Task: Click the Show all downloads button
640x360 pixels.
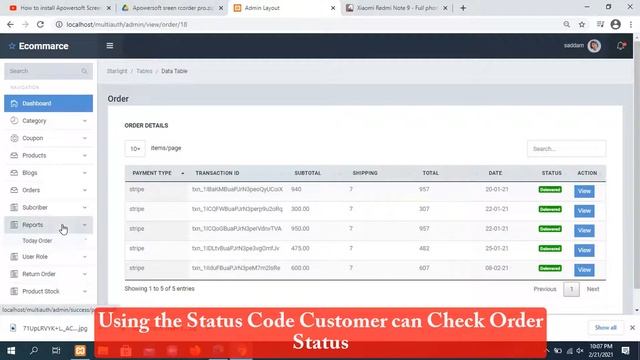Action: click(606, 327)
